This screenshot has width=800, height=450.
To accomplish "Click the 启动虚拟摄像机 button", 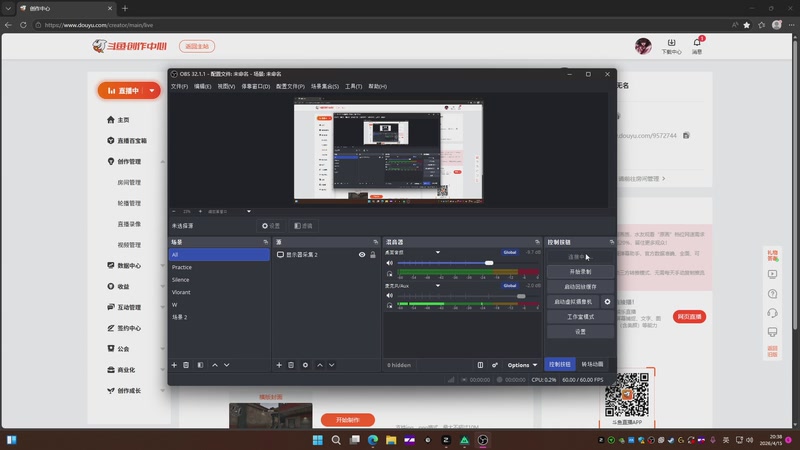I will [x=573, y=302].
